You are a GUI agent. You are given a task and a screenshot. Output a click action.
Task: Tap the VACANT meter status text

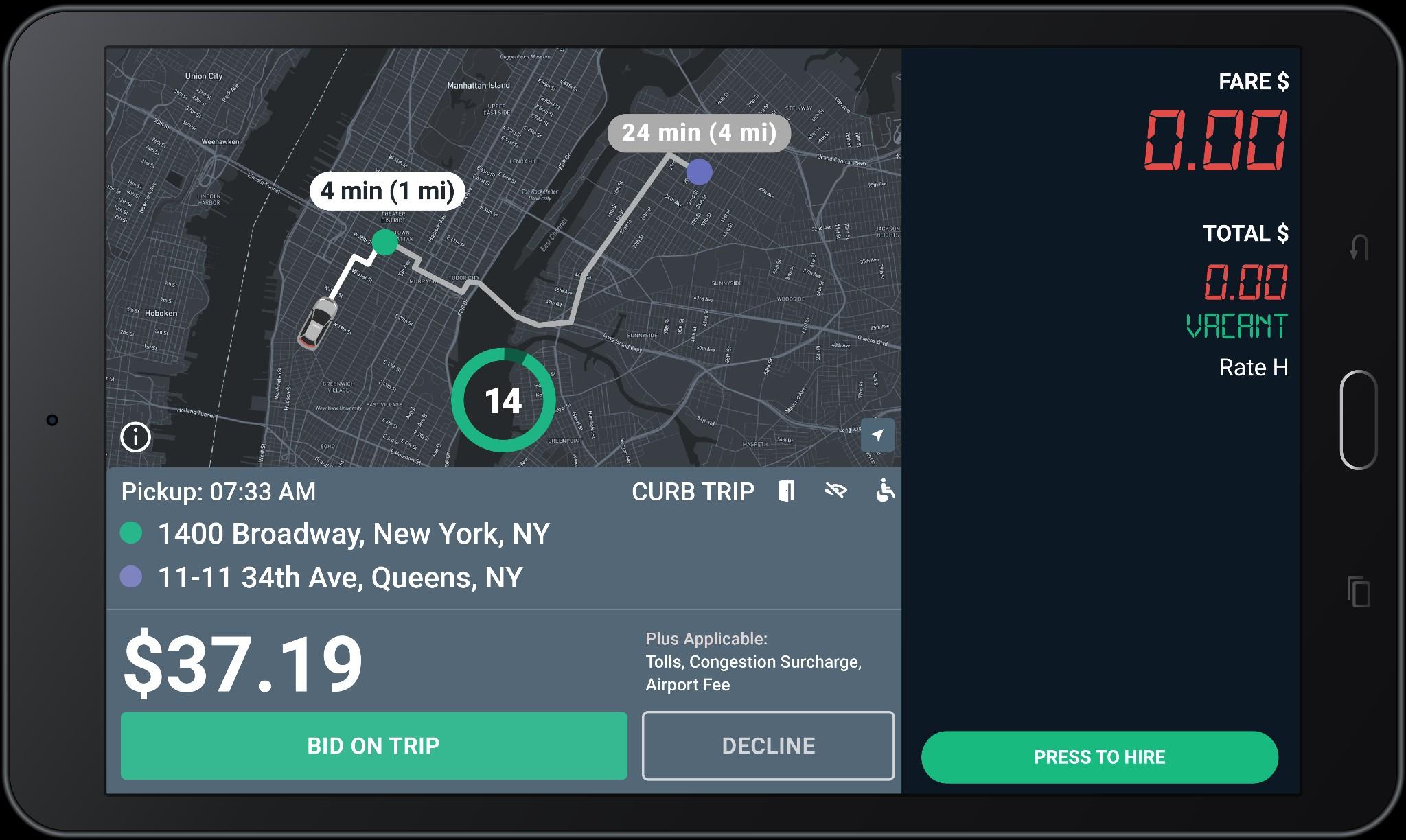tap(1236, 327)
